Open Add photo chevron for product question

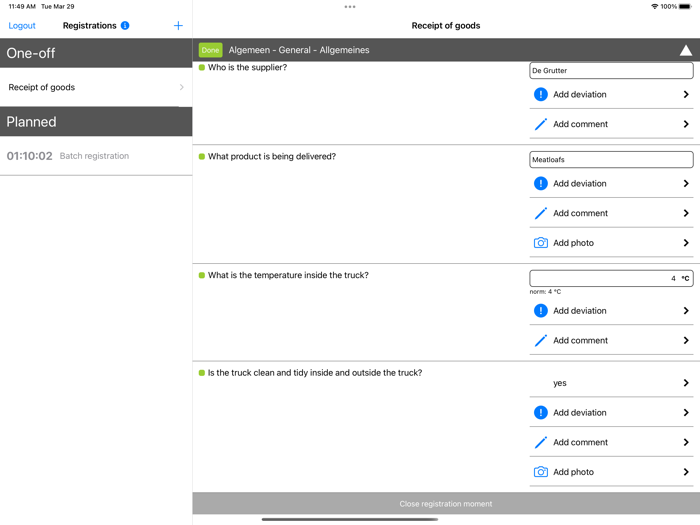click(686, 243)
